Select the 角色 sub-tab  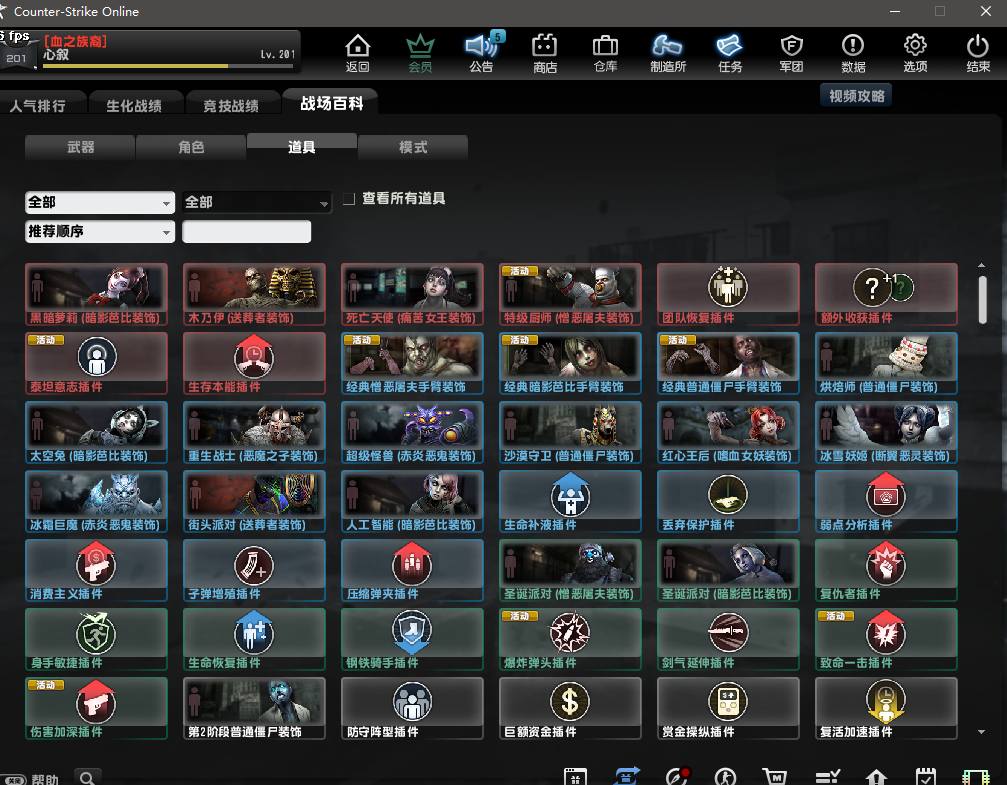[191, 147]
